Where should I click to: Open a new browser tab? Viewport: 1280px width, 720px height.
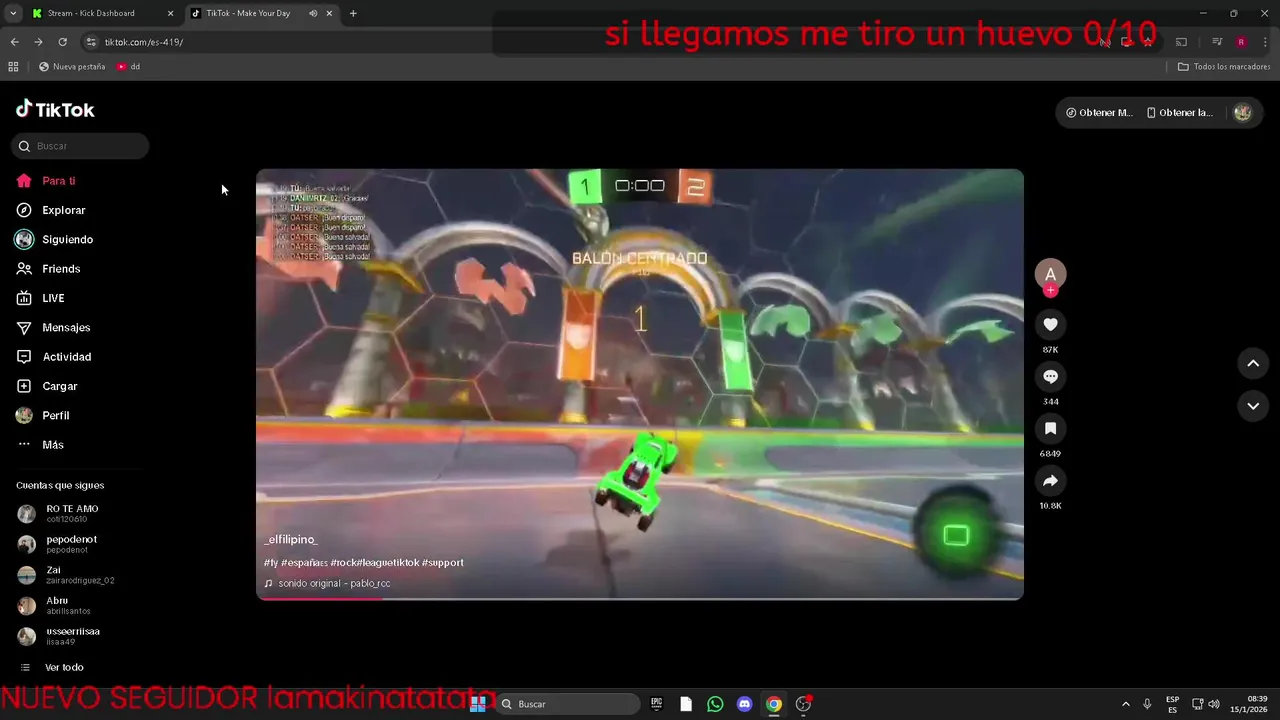(353, 13)
